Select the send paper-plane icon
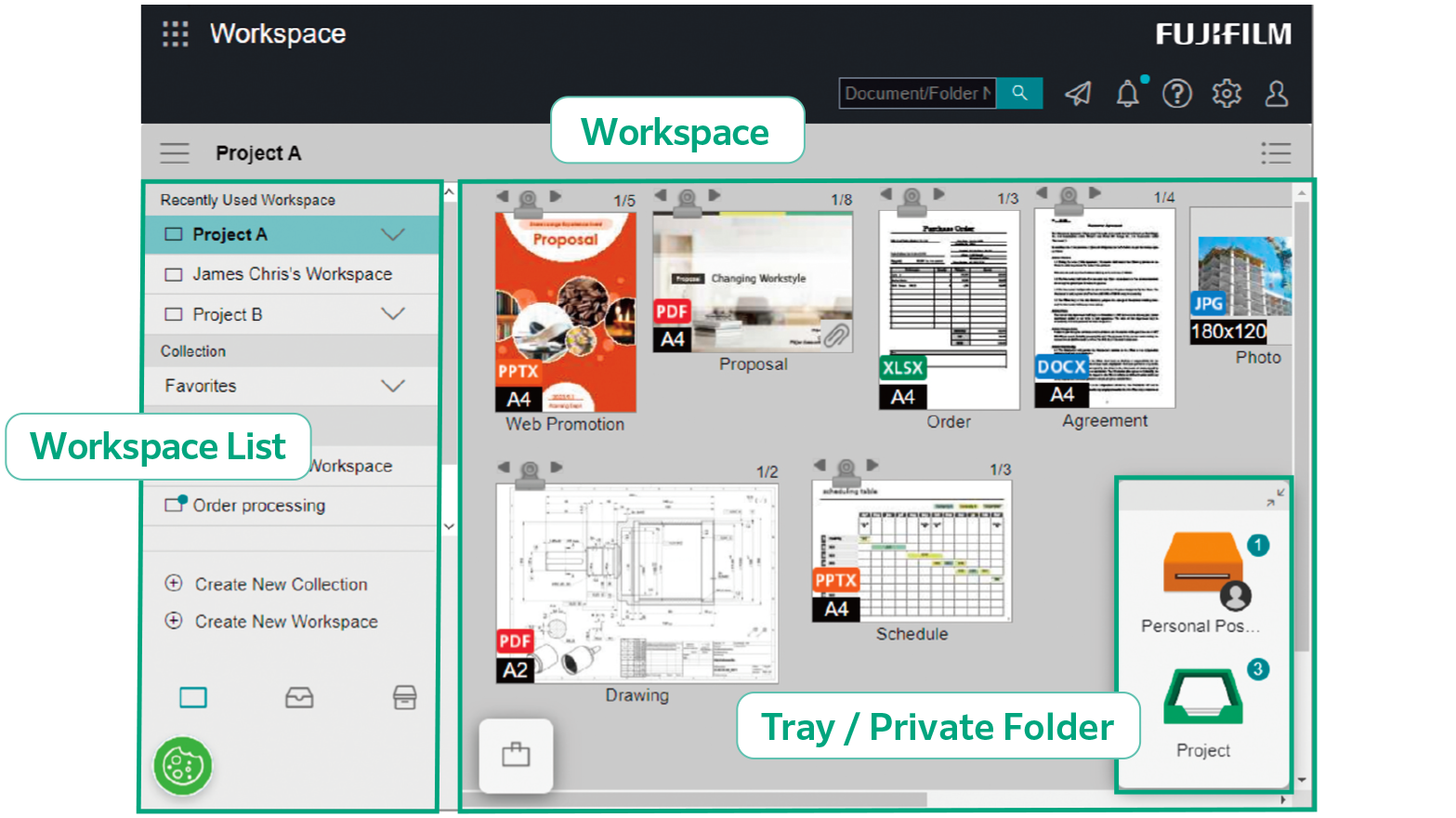Screen dimensions: 1456x818 (x=1078, y=93)
